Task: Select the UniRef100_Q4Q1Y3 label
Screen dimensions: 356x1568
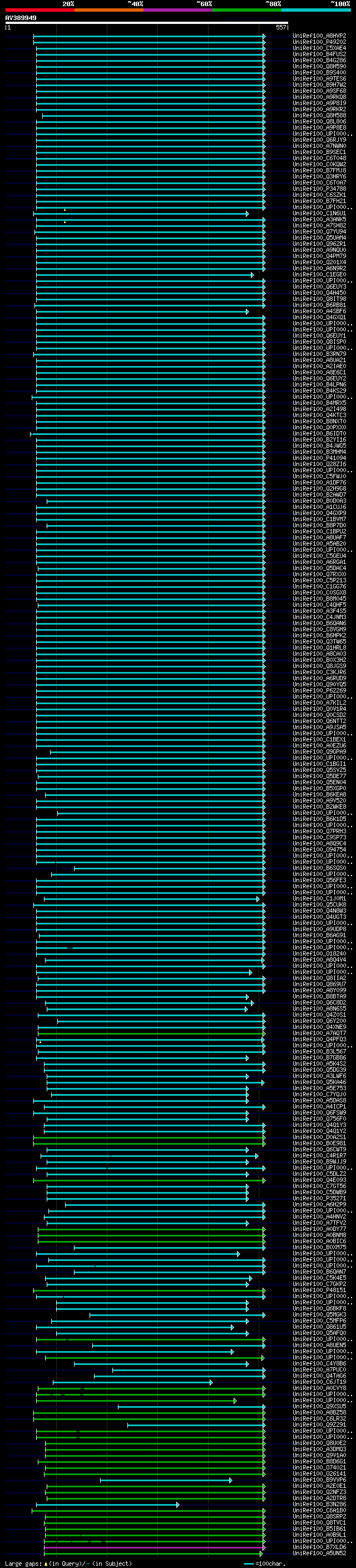Action: point(319,1125)
